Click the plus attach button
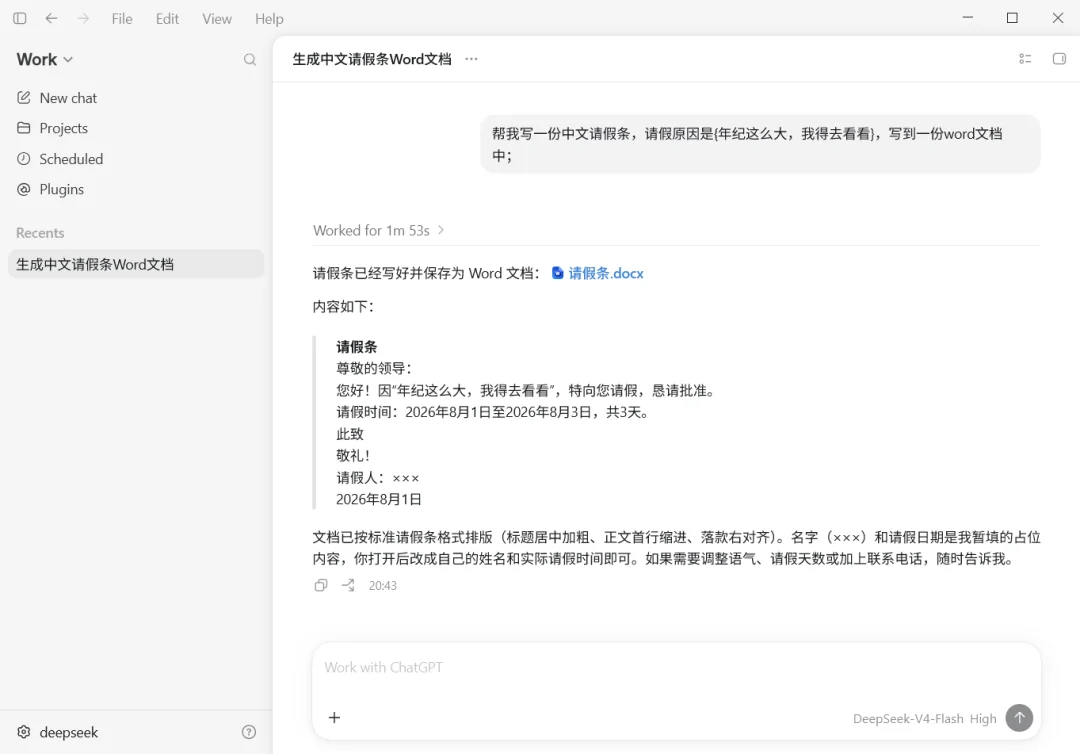The image size is (1080, 754). click(x=335, y=718)
